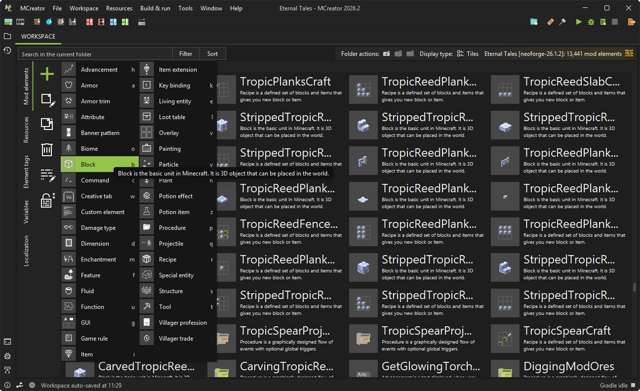Click the green panels toolbar icon
Image resolution: width=640 pixels, height=391 pixels.
click(125, 22)
